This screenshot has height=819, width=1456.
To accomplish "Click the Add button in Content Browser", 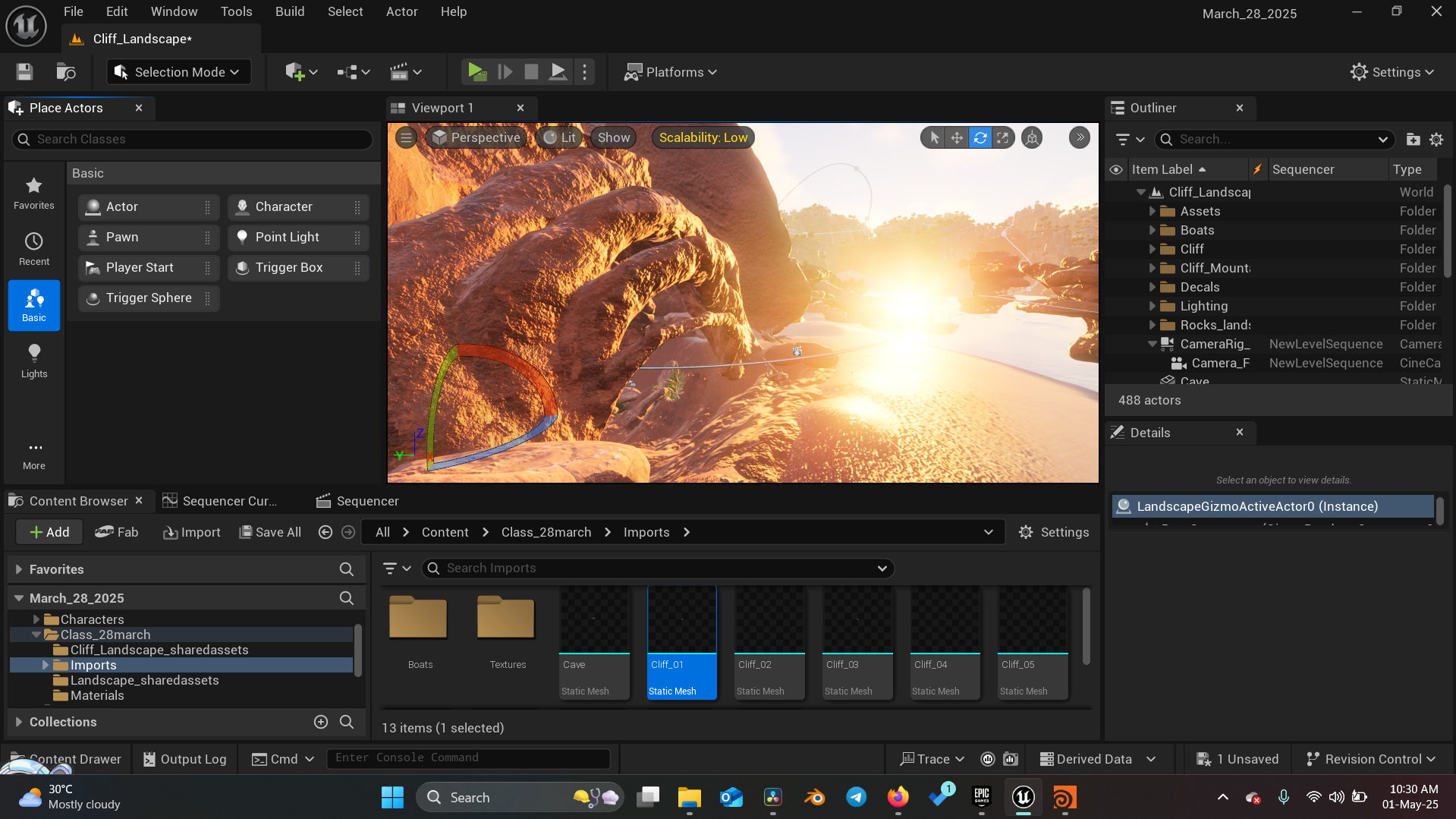I will 49,532.
